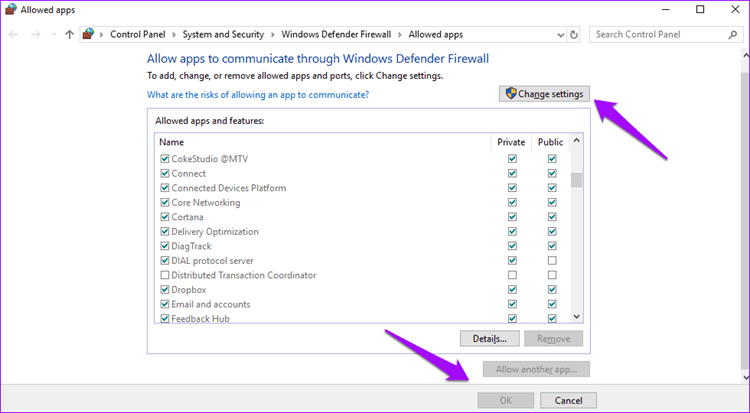Image resolution: width=750 pixels, height=413 pixels.
Task: Toggle DIAL protocol server name checkbox
Action: point(165,261)
